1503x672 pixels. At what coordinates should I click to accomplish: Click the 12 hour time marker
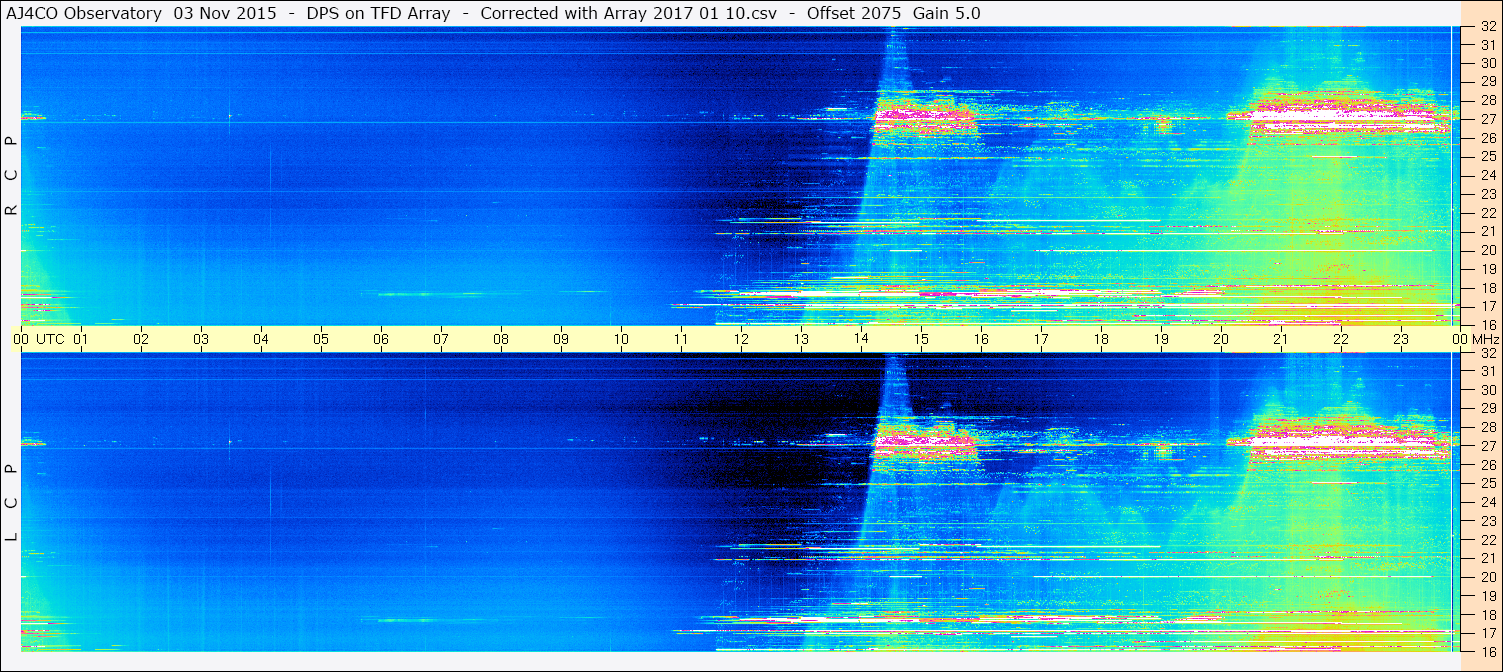(741, 339)
